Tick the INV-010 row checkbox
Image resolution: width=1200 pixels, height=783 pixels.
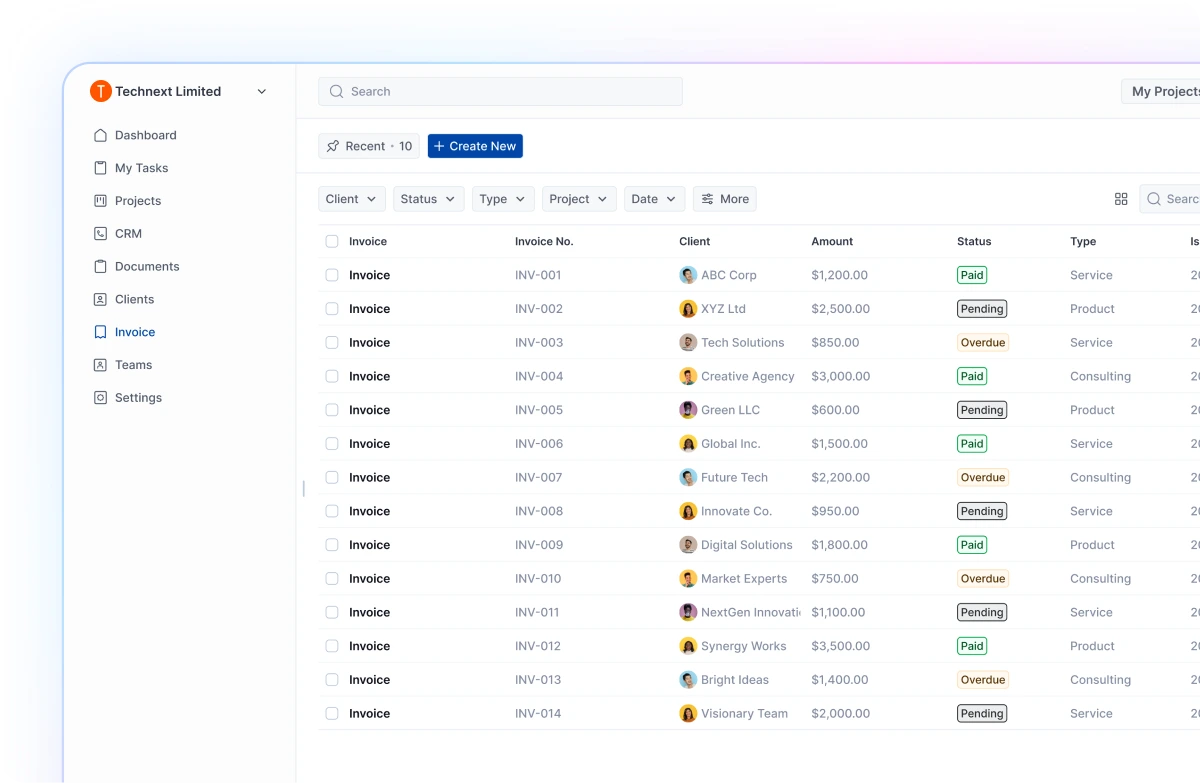tap(332, 578)
